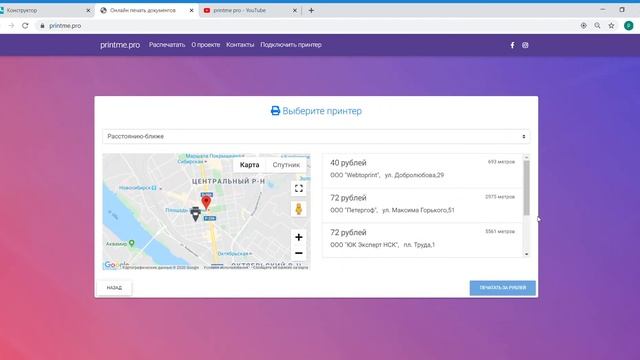The height and width of the screenshot is (360, 640).
Task: Click the black printer marker on map
Action: pyautogui.click(x=196, y=213)
